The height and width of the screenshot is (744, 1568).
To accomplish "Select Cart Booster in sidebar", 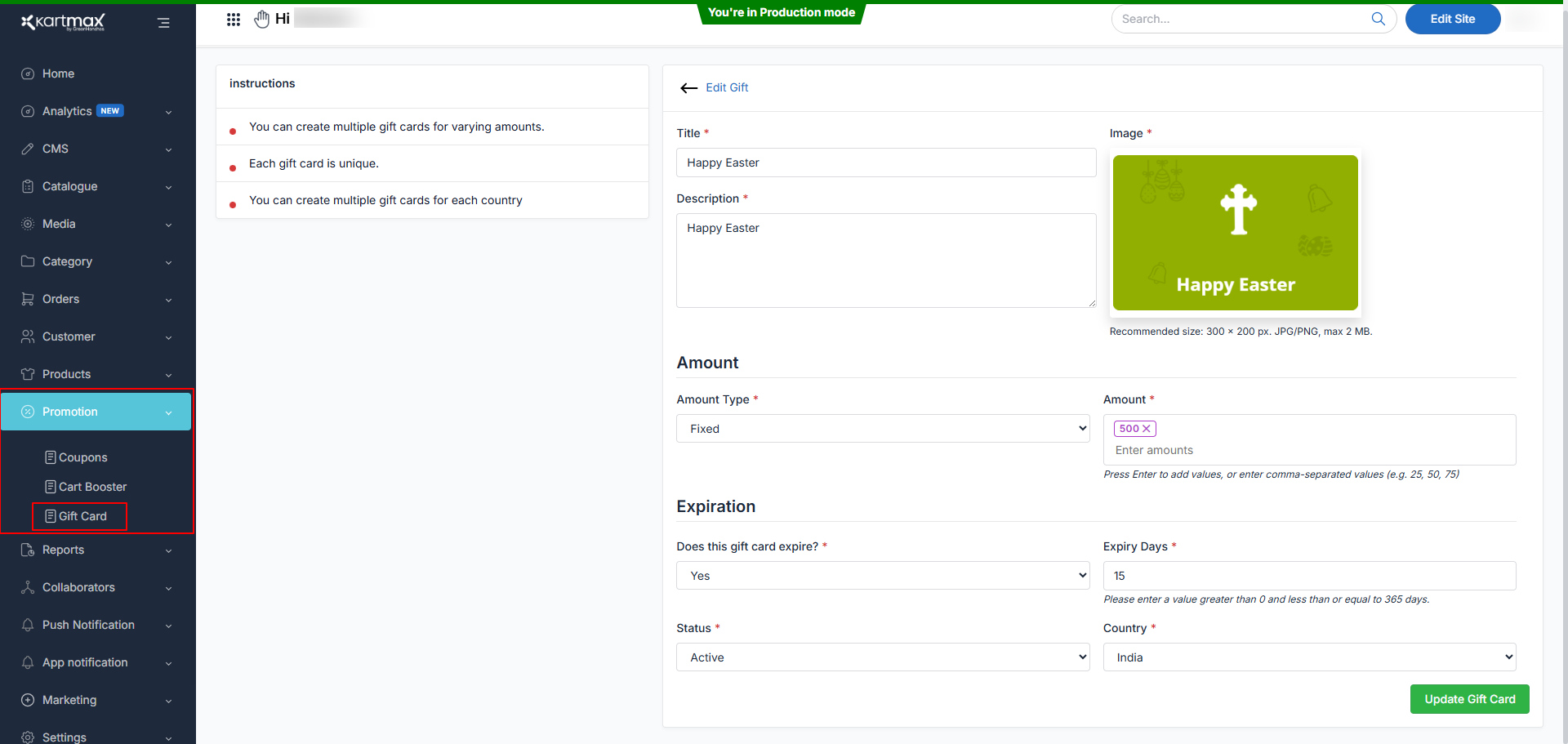I will coord(92,487).
